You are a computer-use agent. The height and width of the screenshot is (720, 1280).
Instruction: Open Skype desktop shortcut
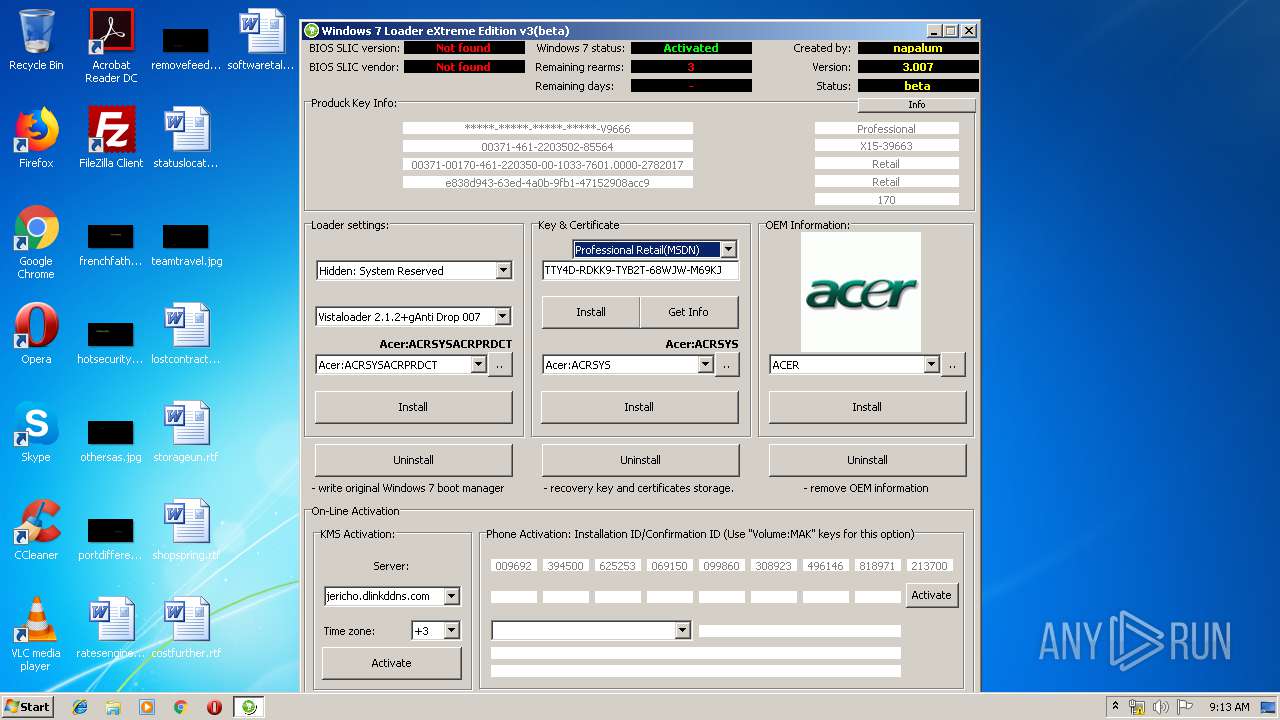pos(36,432)
